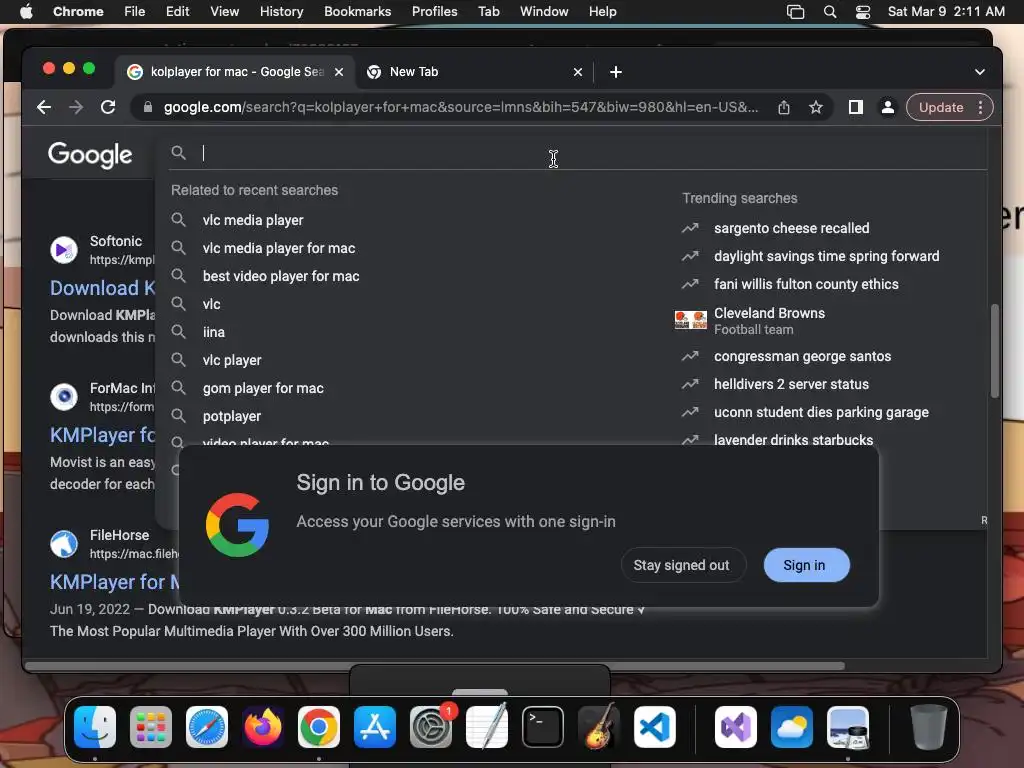The height and width of the screenshot is (768, 1024).
Task: Select the 'vlc media player for mac' suggestion
Action: click(x=279, y=248)
